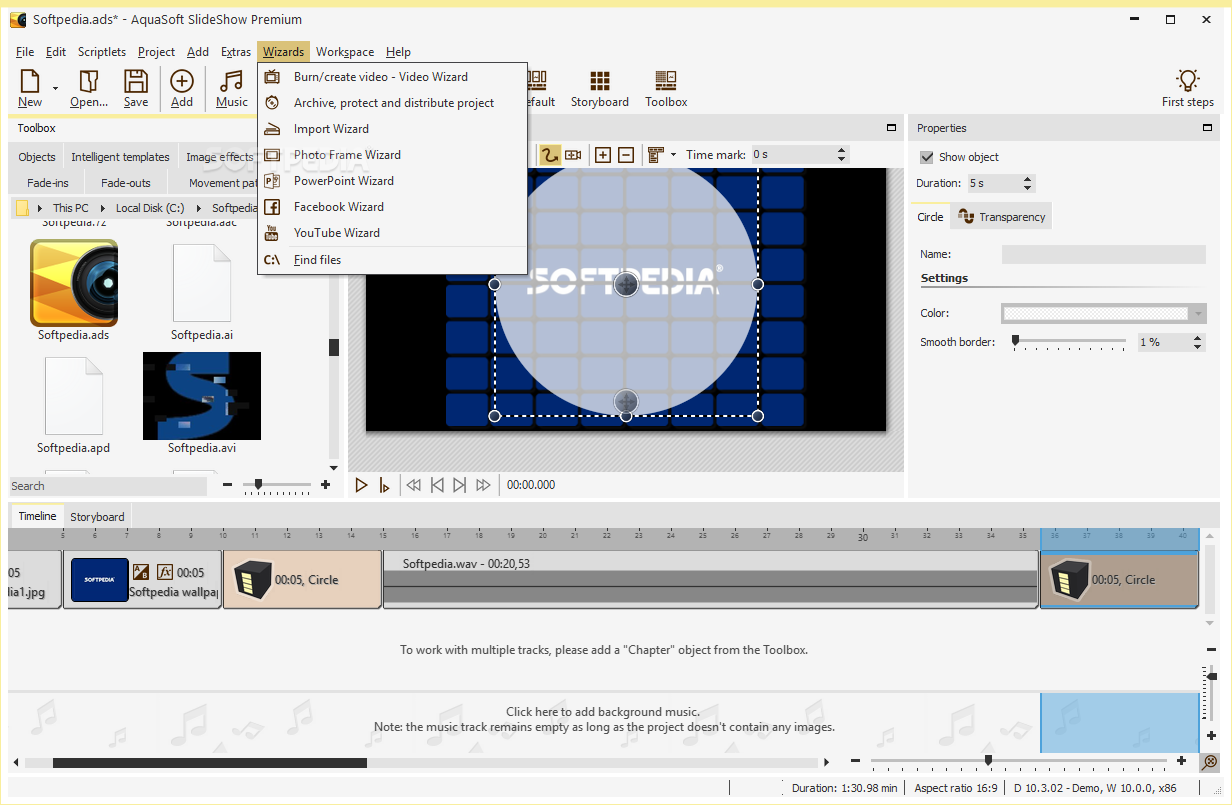Select the Softpedia.avi video thumbnail
The image size is (1232, 805).
pos(202,396)
